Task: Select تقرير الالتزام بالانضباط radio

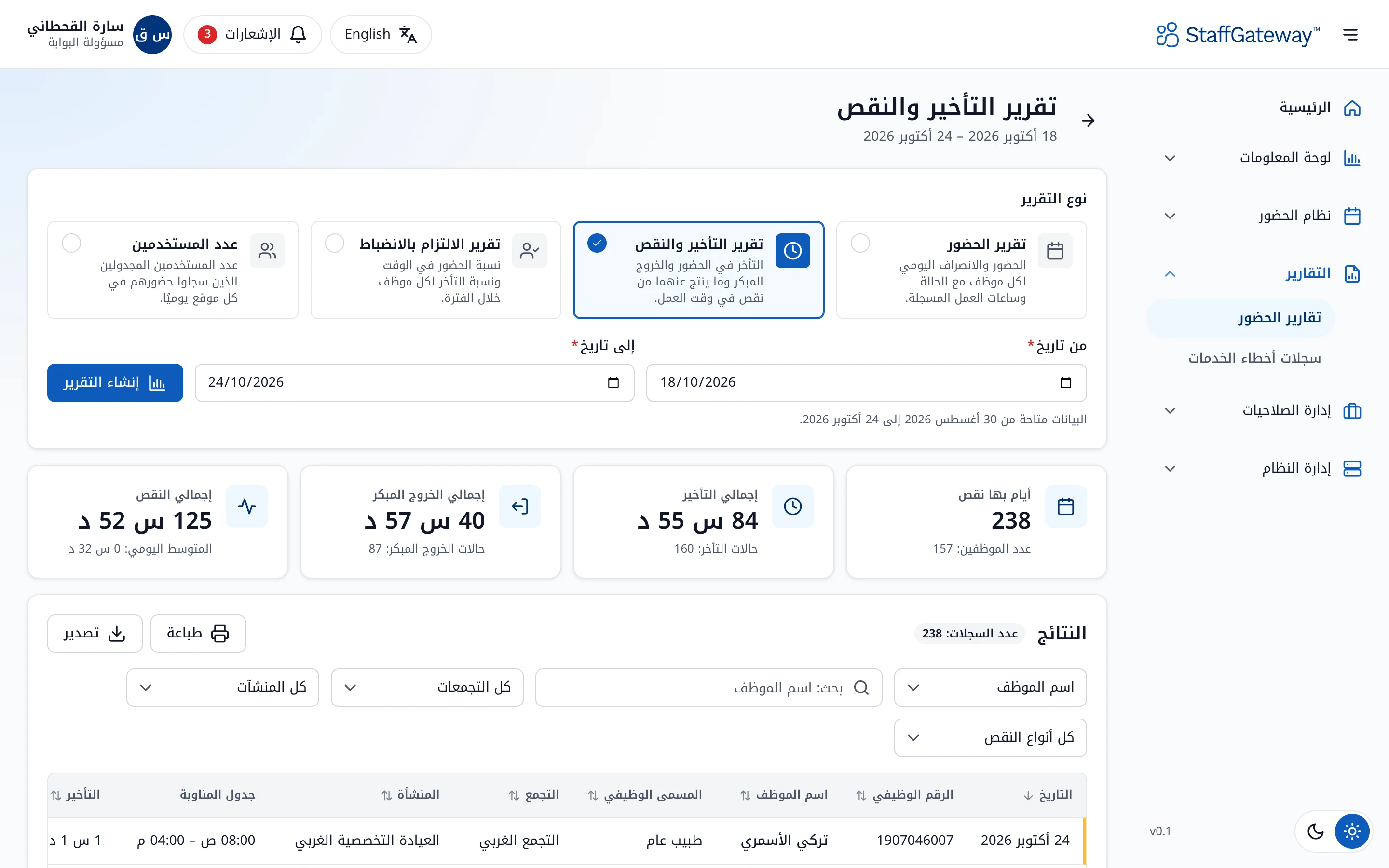Action: [x=335, y=244]
